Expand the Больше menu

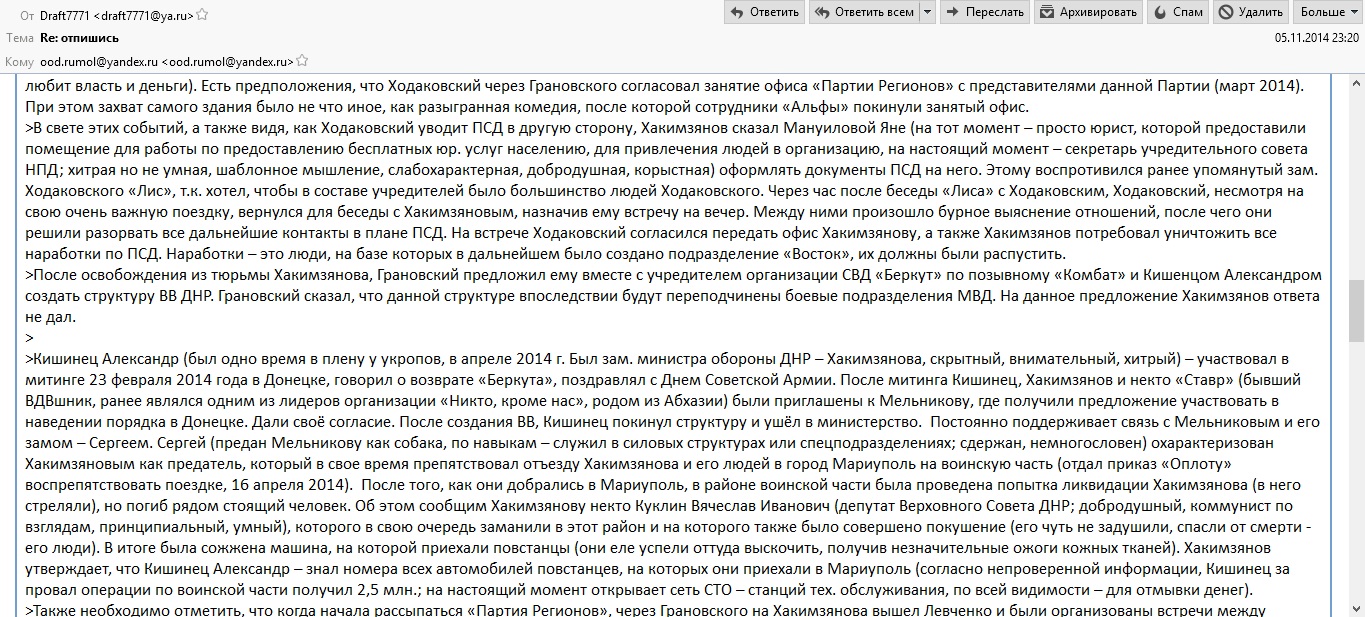click(1329, 12)
